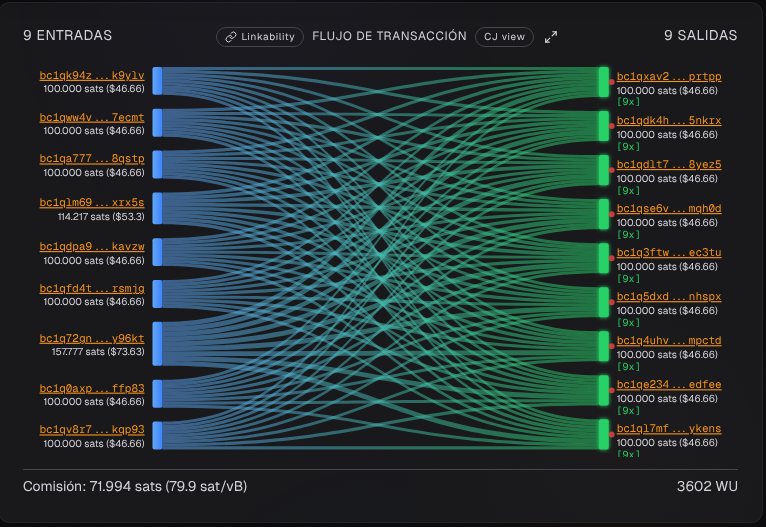
Task: Click [9x] tag under bc1qxav2...prtpp
Action: [x=628, y=102]
